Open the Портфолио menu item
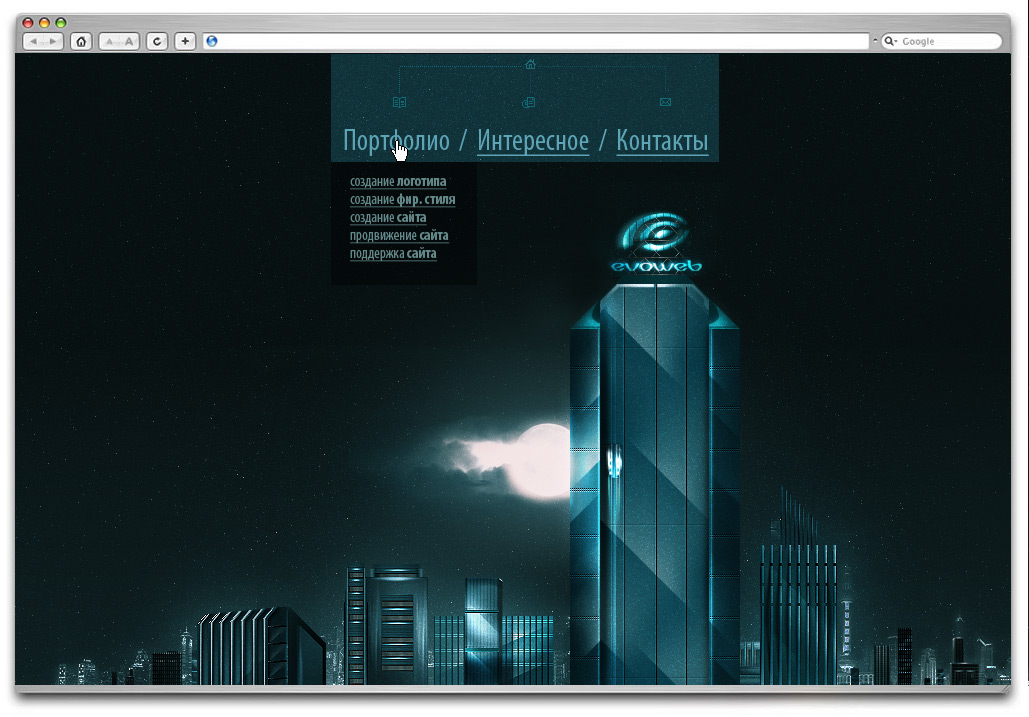Image resolution: width=1029 pixels, height=717 pixels. point(396,141)
